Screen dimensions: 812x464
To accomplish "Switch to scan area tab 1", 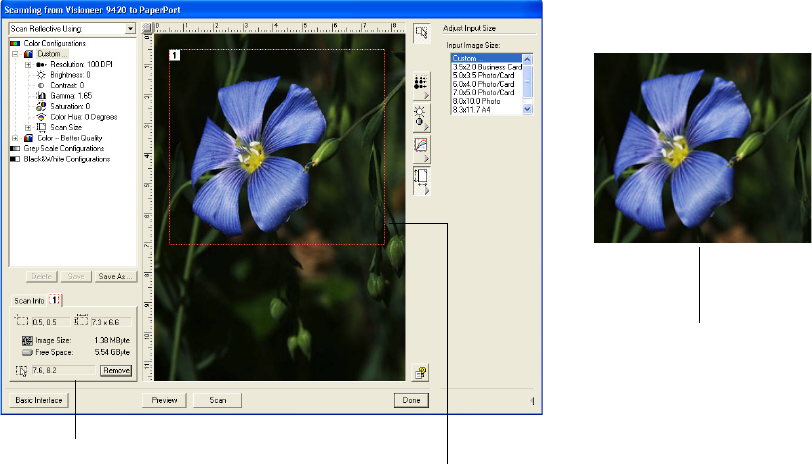I will click(55, 299).
